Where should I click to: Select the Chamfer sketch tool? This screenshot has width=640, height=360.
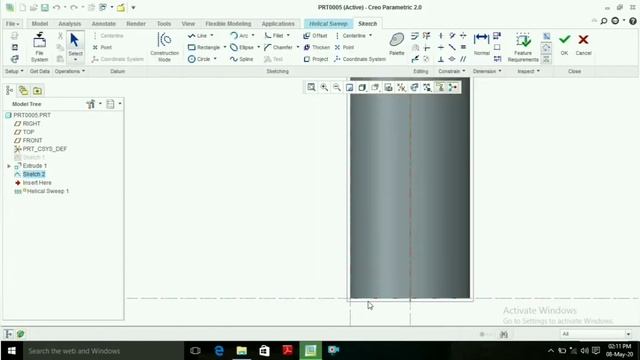pyautogui.click(x=278, y=47)
